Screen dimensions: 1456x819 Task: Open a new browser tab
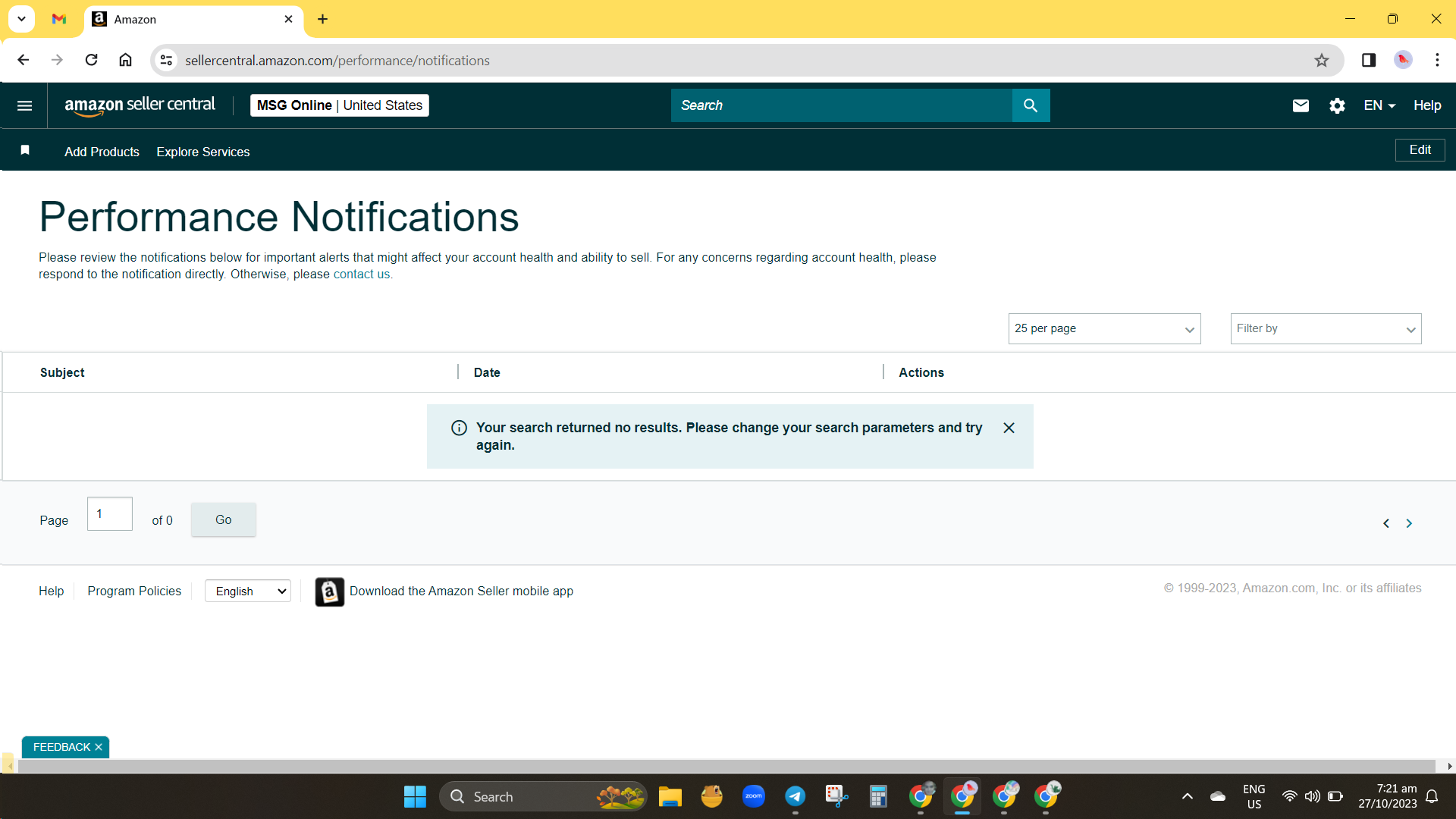click(x=322, y=19)
